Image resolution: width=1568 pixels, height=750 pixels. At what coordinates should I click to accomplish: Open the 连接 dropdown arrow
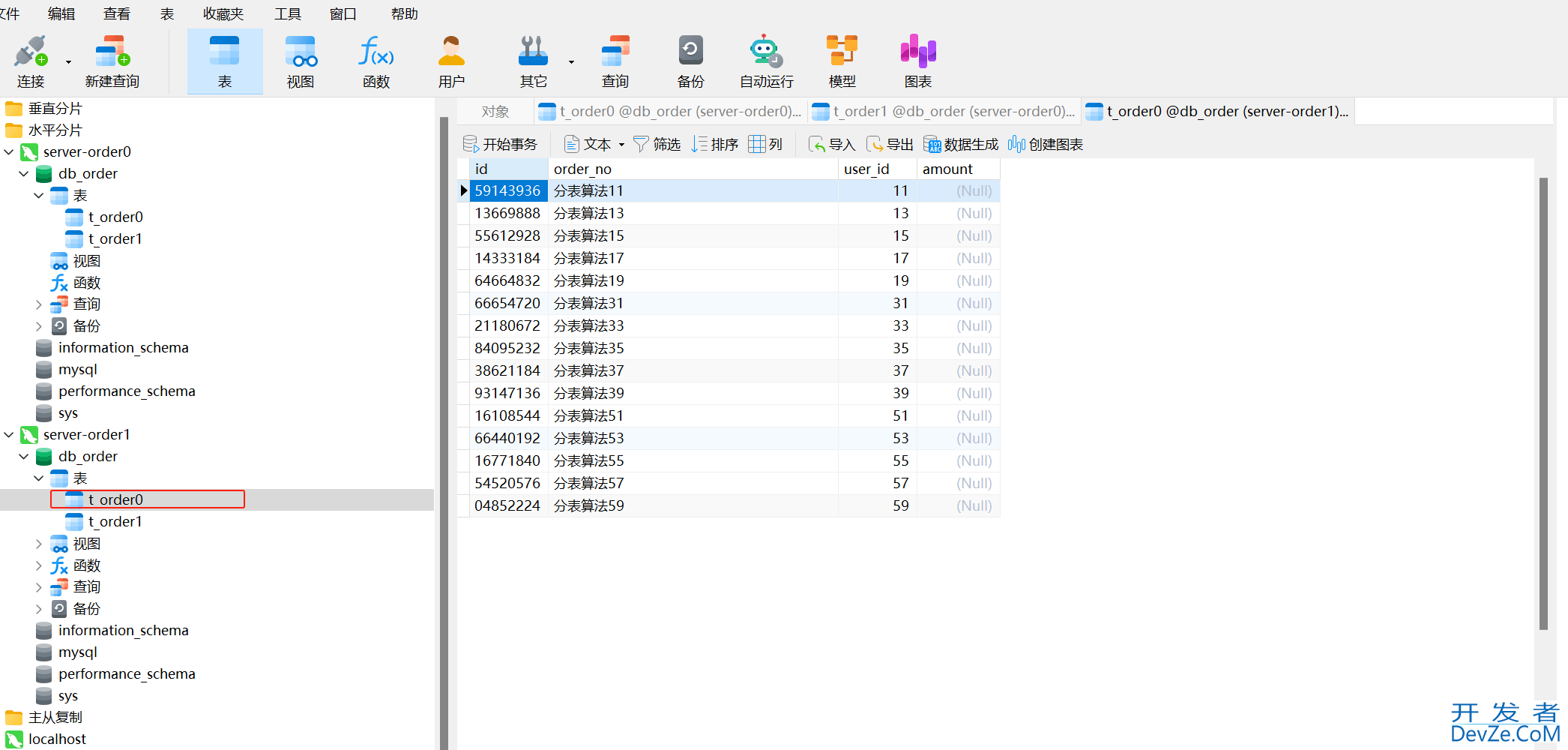click(68, 62)
